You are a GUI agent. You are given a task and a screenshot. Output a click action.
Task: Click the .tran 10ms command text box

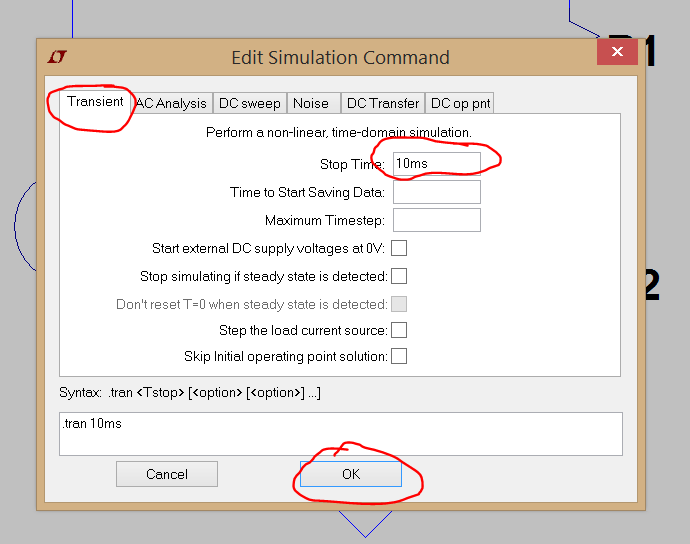click(341, 434)
